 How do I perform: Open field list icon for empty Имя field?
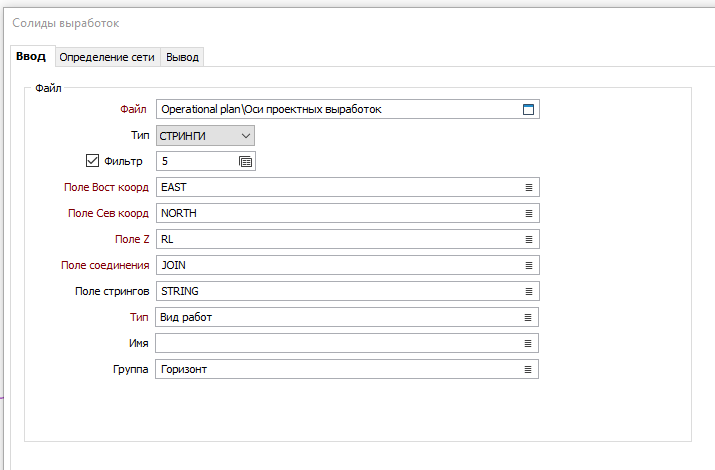528,343
